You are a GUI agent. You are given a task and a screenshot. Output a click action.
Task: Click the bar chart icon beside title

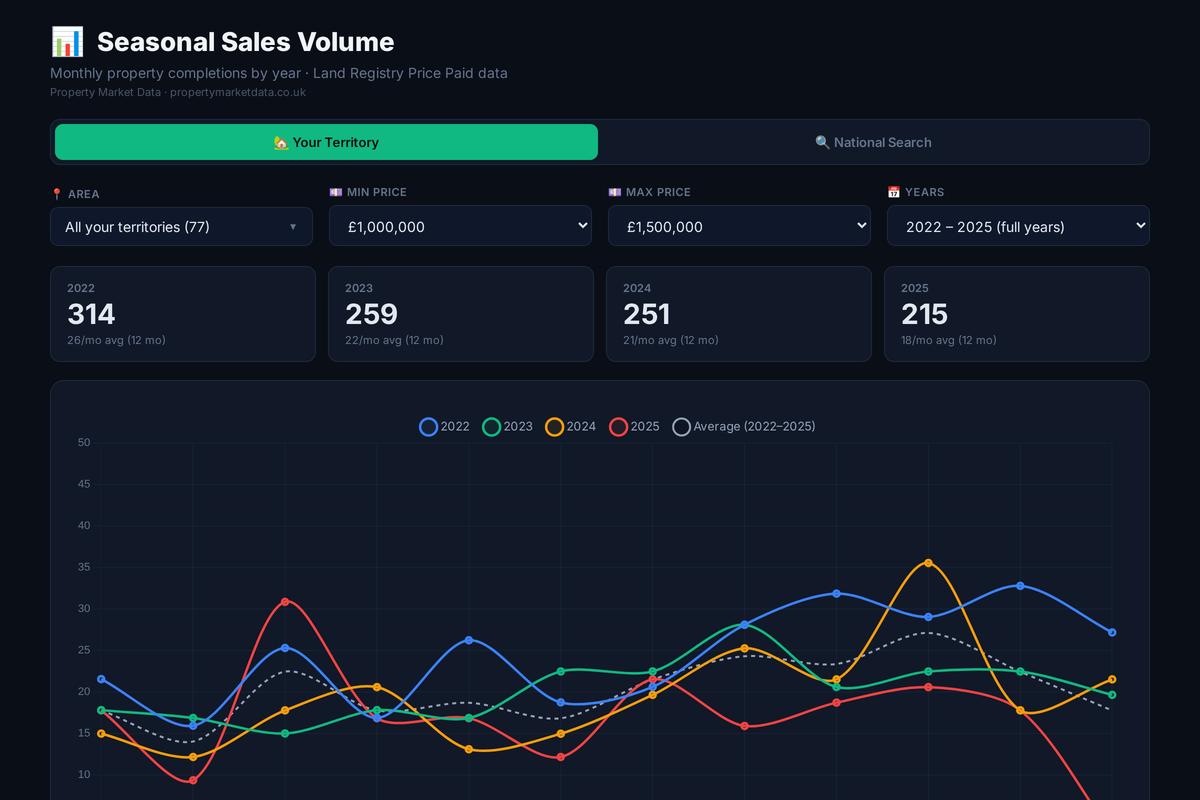point(67,42)
